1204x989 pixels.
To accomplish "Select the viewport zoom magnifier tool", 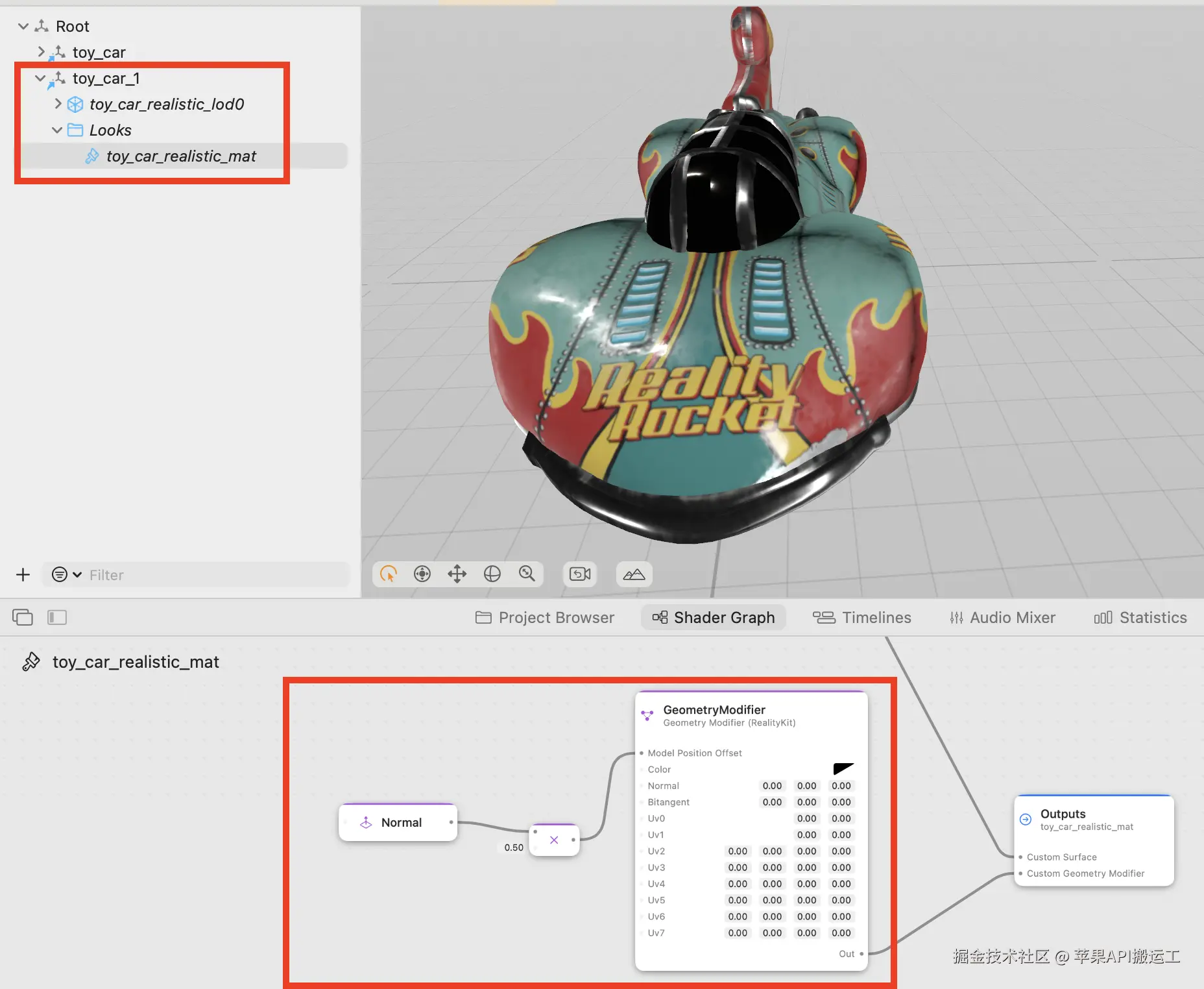I will point(527,574).
